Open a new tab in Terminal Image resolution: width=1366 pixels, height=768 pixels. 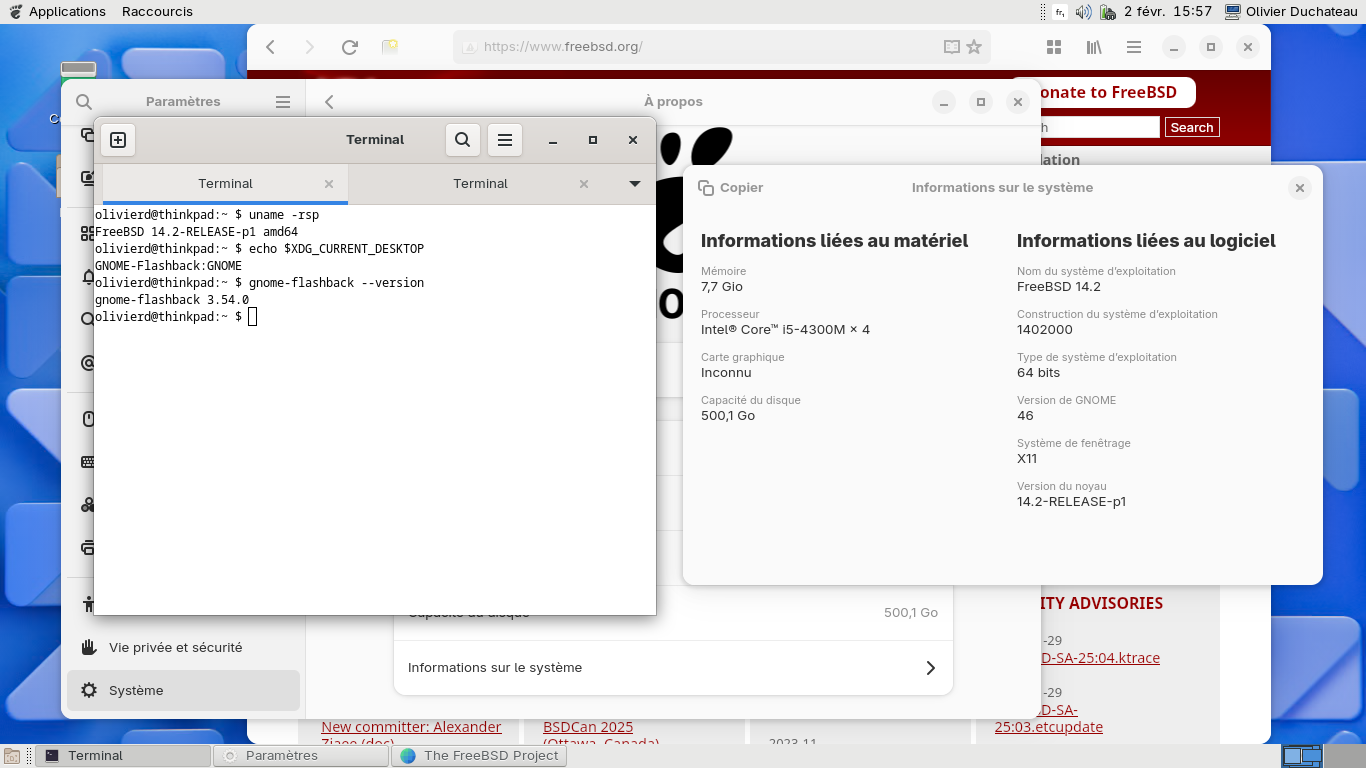118,140
